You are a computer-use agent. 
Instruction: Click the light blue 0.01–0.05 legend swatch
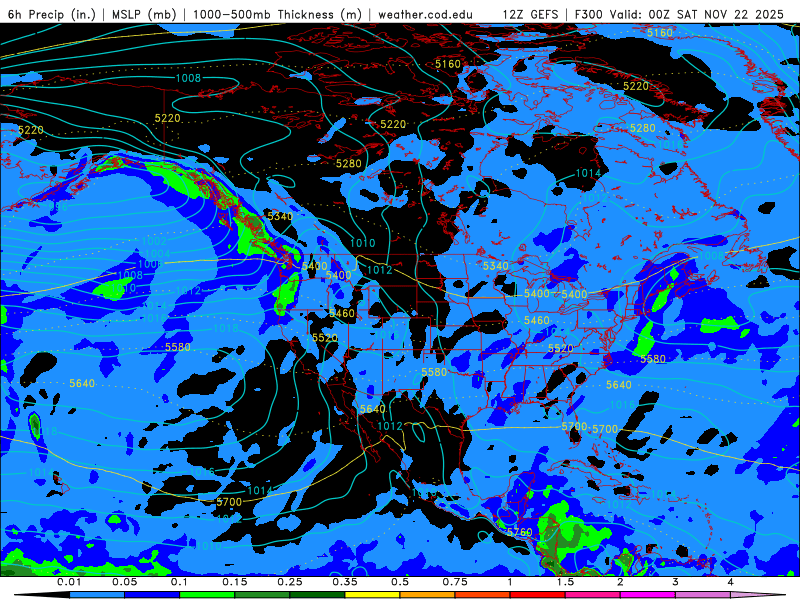coord(97,595)
